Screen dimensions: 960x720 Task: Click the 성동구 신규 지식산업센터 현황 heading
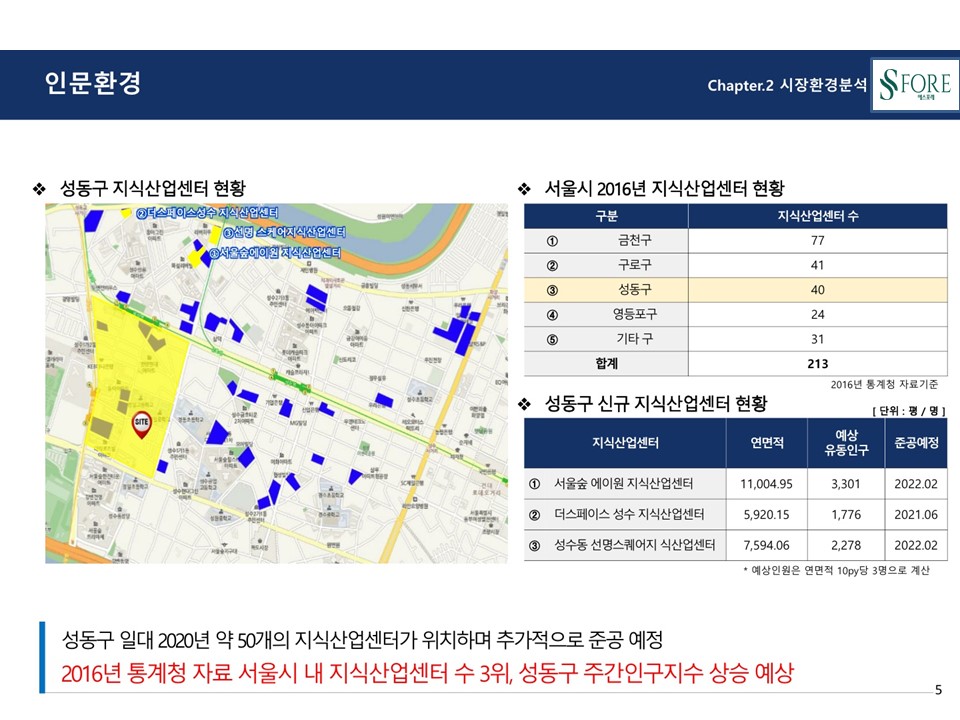[x=656, y=403]
